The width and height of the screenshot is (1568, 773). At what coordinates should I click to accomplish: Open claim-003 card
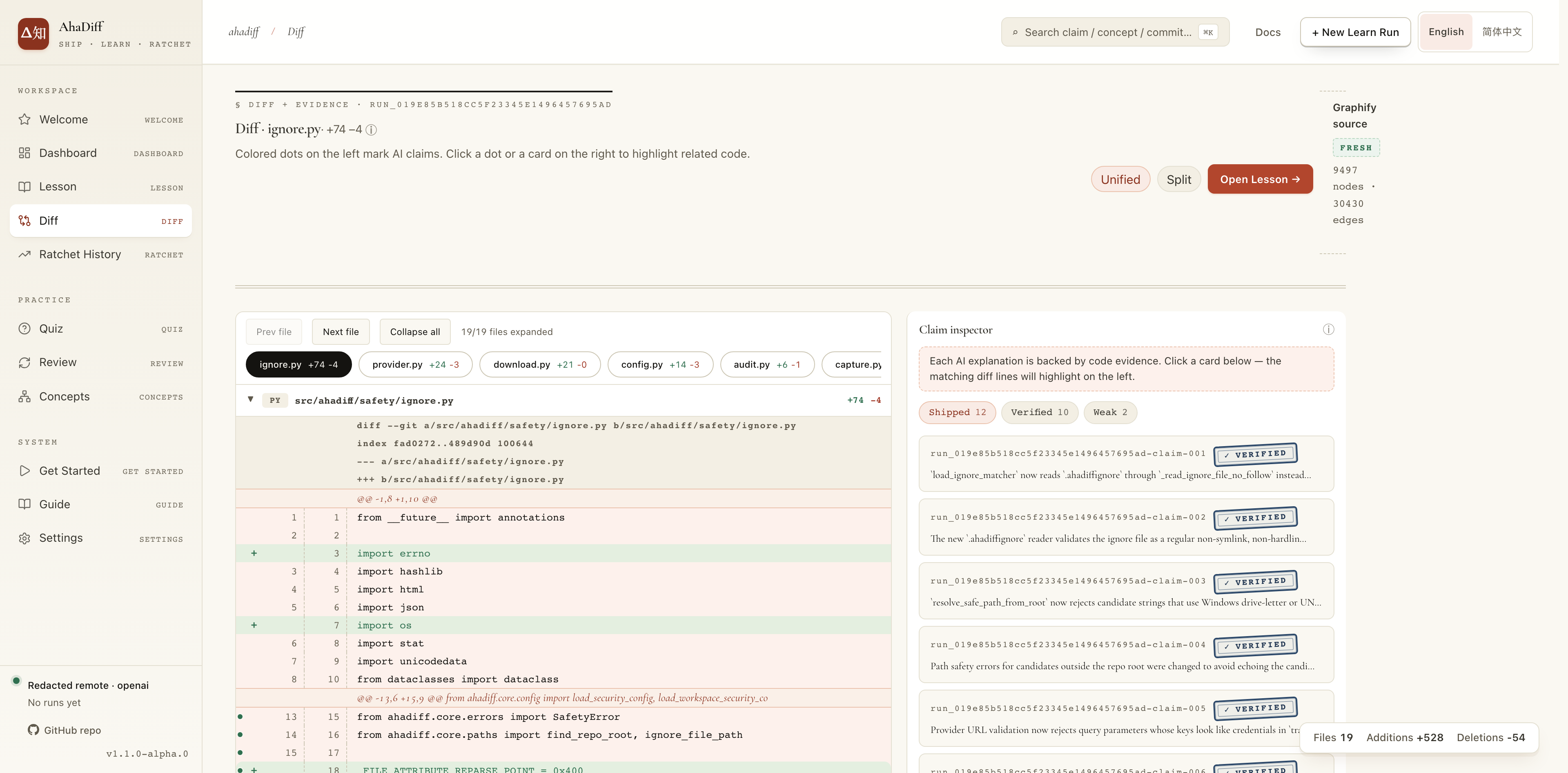[1125, 591]
